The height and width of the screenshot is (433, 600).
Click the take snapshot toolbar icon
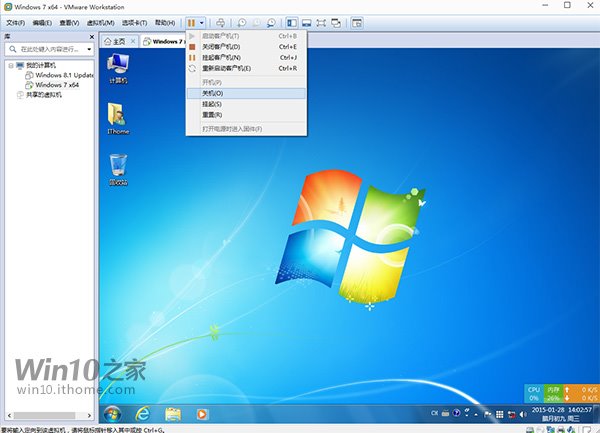tap(242, 23)
